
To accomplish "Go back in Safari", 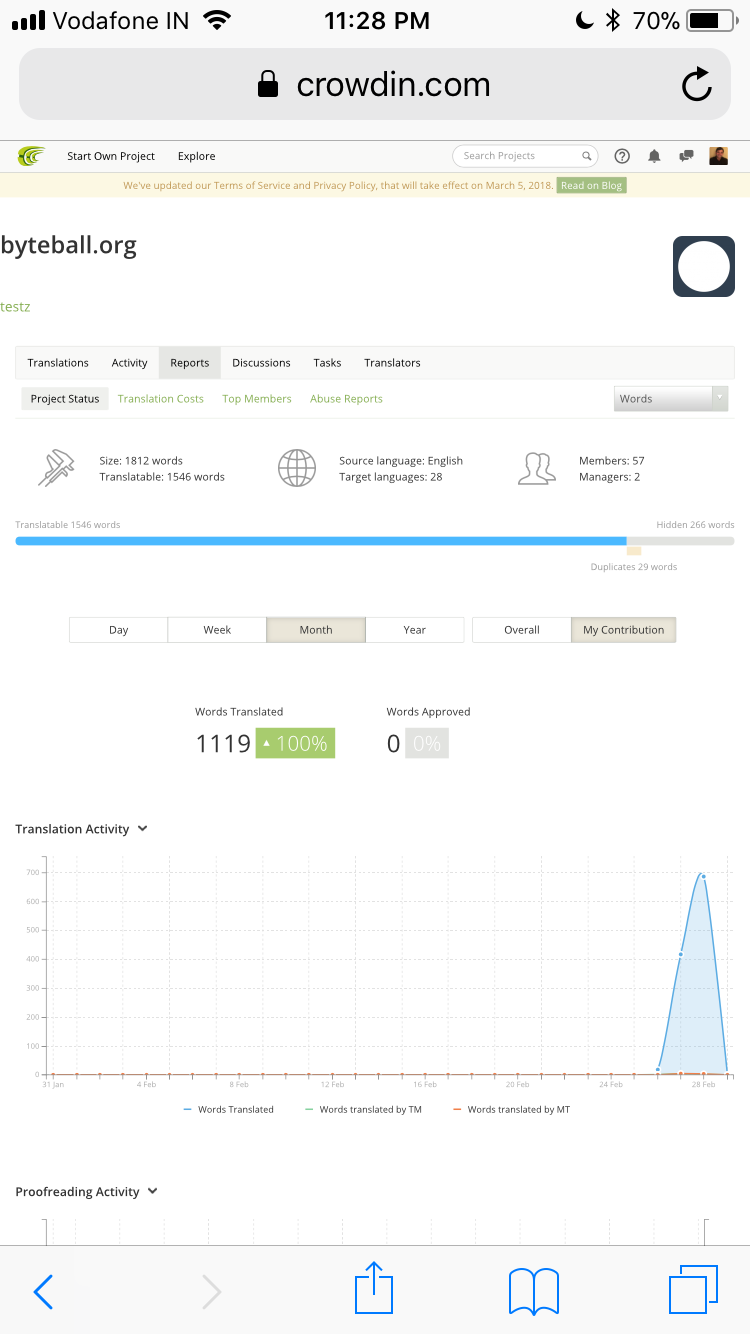I will pyautogui.click(x=43, y=1291).
